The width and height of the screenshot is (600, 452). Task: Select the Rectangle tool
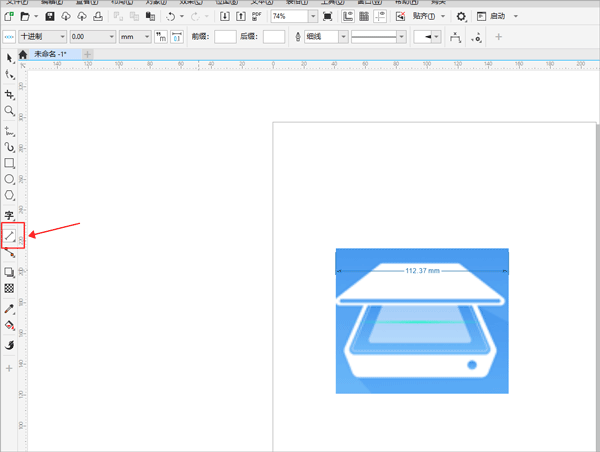[x=9, y=163]
